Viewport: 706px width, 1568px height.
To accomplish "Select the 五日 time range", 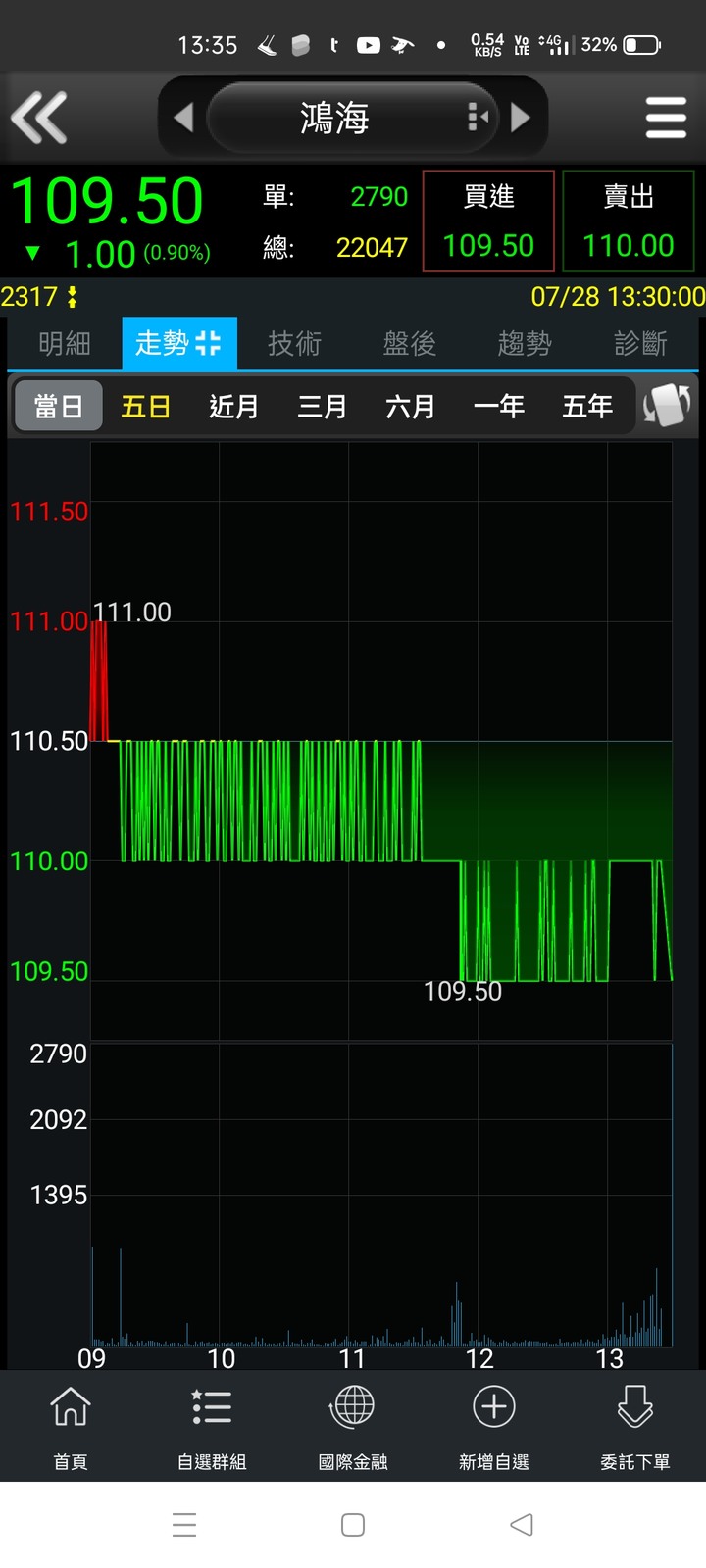I will pyautogui.click(x=146, y=406).
